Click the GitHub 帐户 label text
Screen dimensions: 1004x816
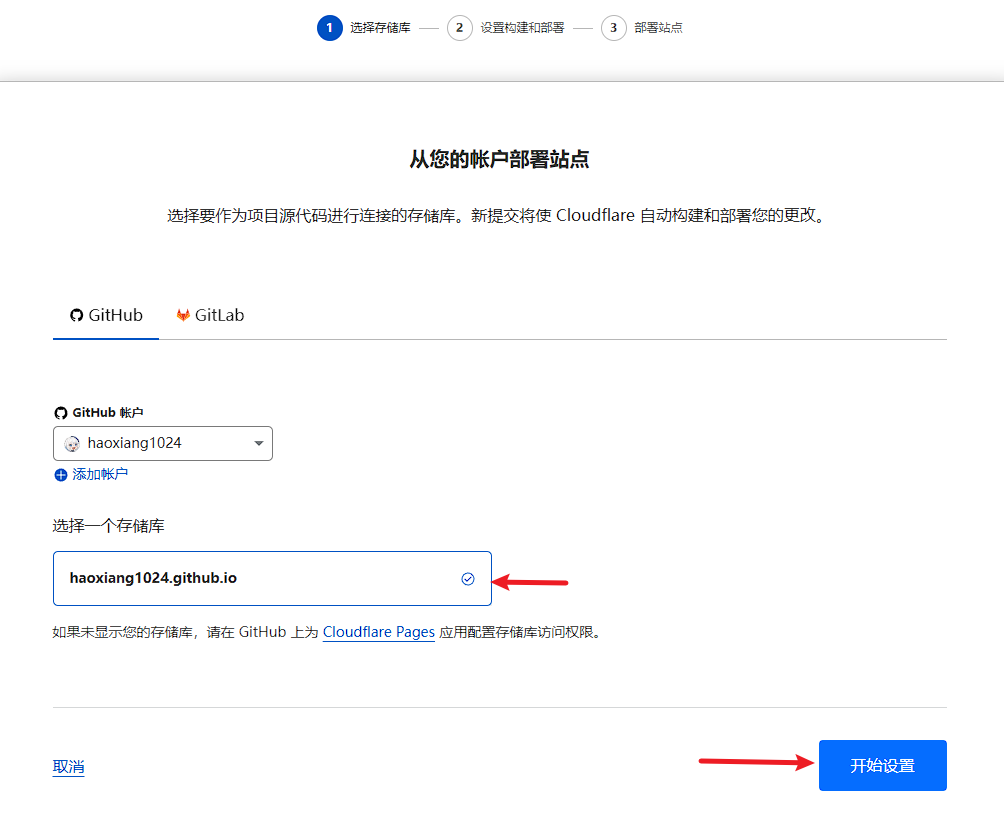(108, 412)
